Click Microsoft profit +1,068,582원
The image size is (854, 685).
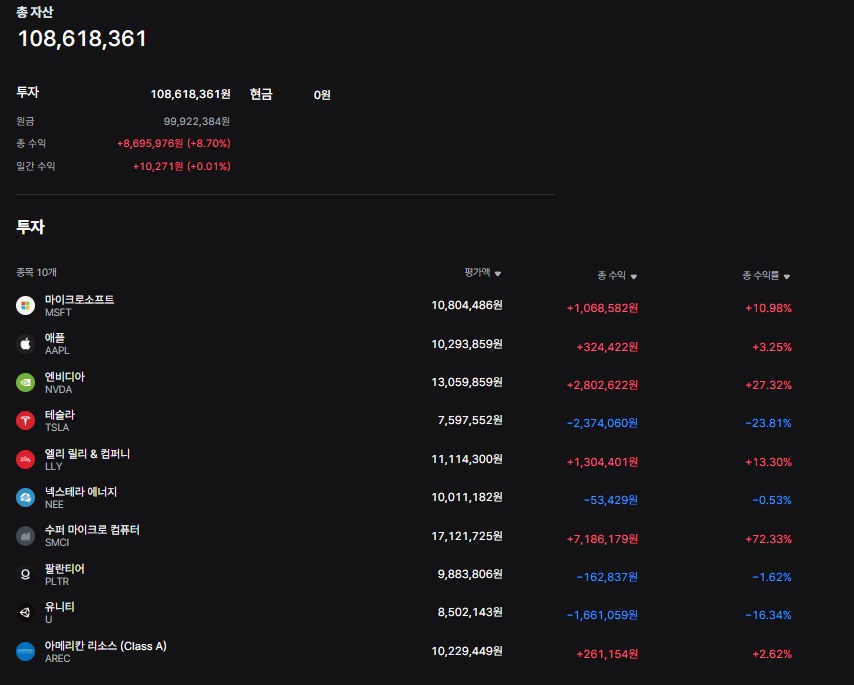(x=602, y=308)
